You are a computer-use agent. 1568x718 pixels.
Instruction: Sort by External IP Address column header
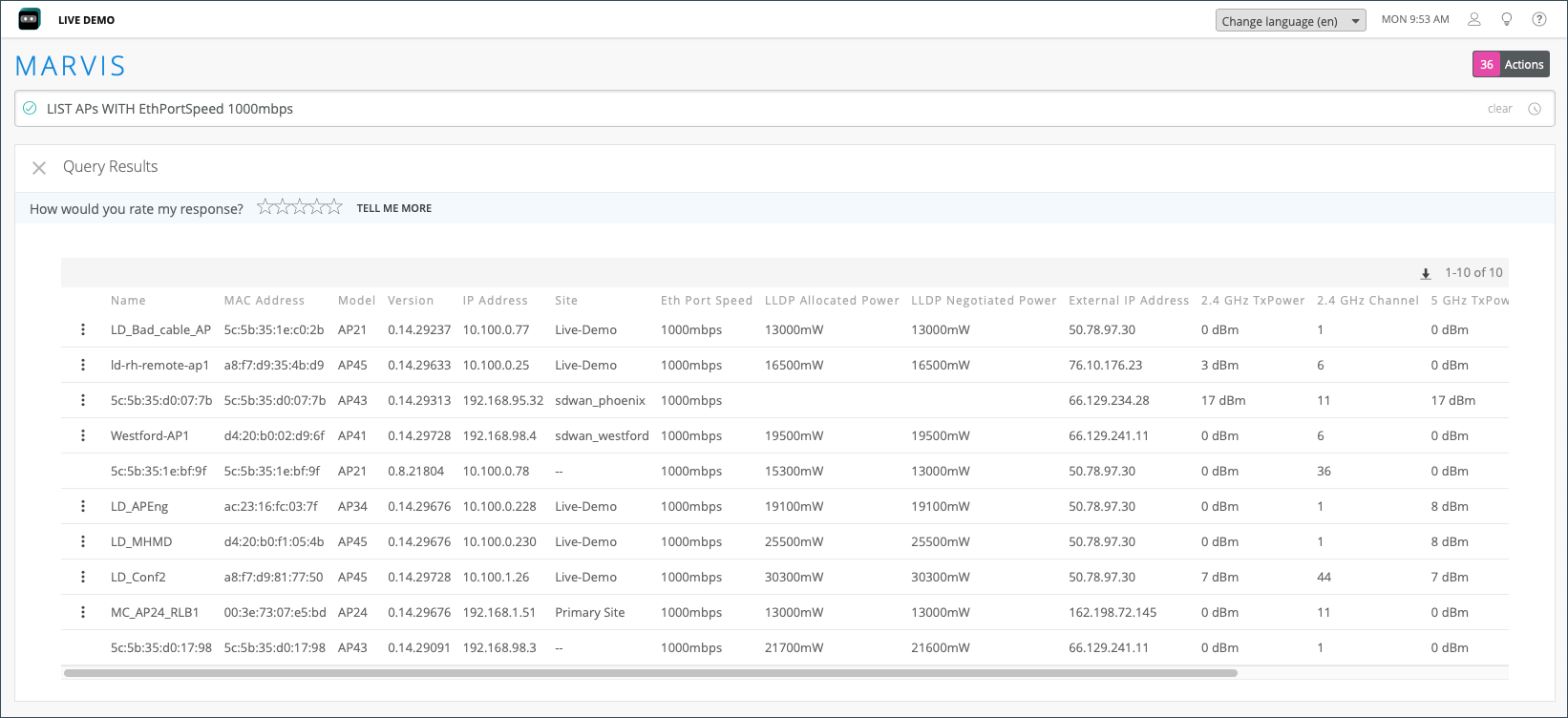click(1129, 300)
